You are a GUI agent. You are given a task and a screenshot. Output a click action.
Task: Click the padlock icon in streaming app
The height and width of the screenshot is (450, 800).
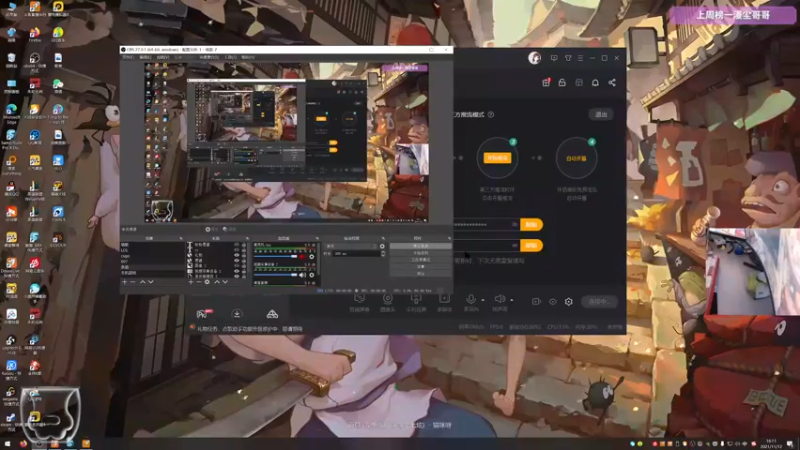point(562,83)
